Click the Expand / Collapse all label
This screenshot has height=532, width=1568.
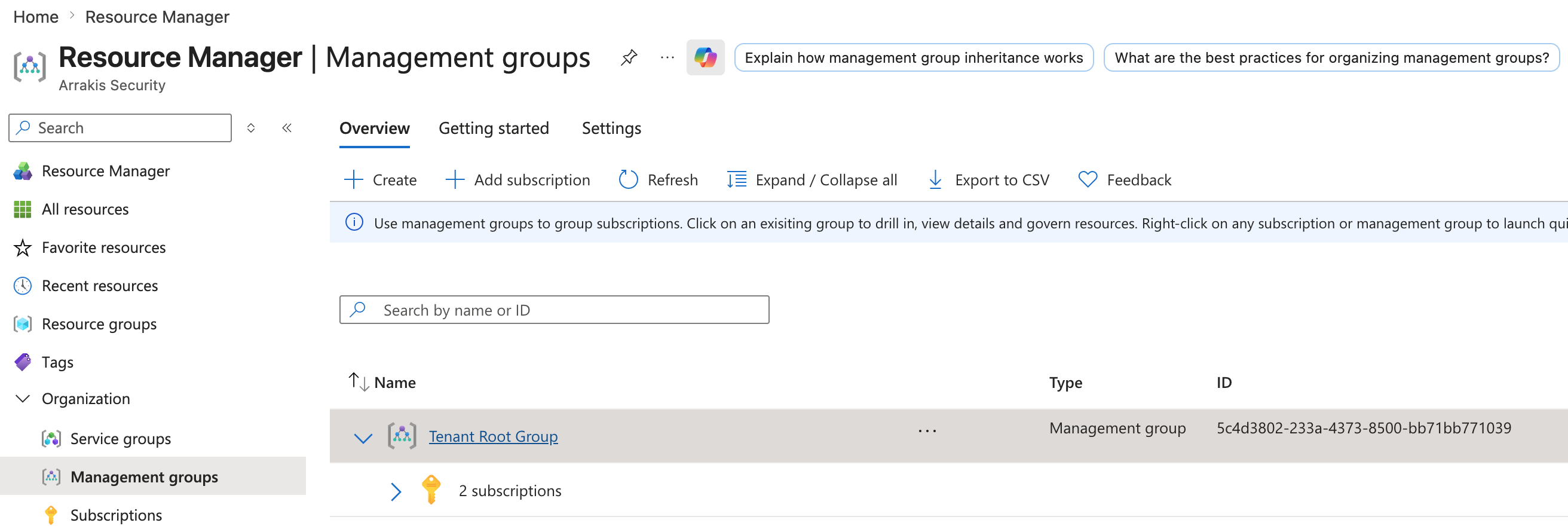826,180
